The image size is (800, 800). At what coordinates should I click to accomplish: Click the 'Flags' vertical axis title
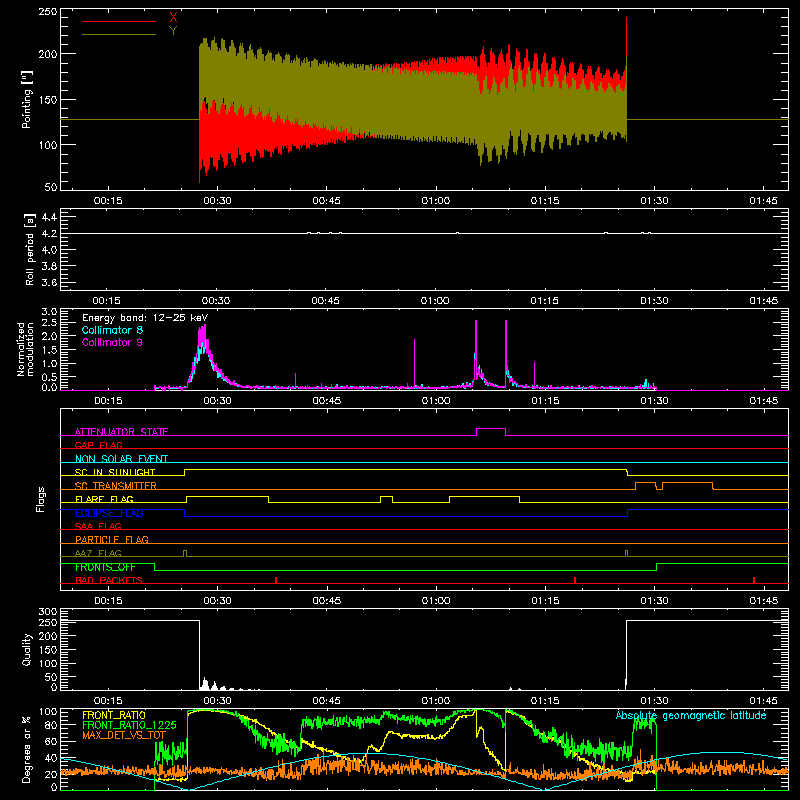40,499
